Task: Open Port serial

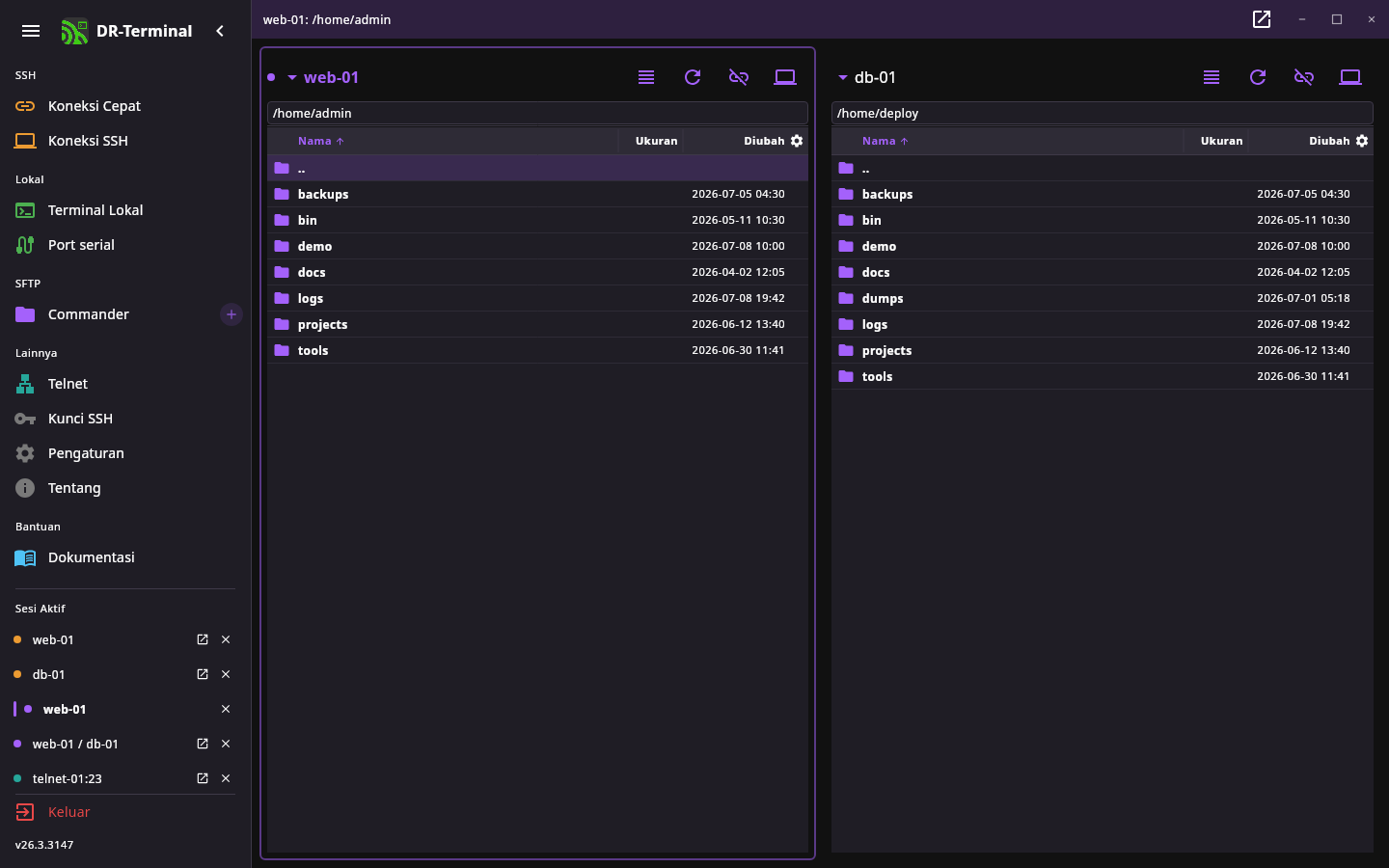Action: (x=125, y=245)
